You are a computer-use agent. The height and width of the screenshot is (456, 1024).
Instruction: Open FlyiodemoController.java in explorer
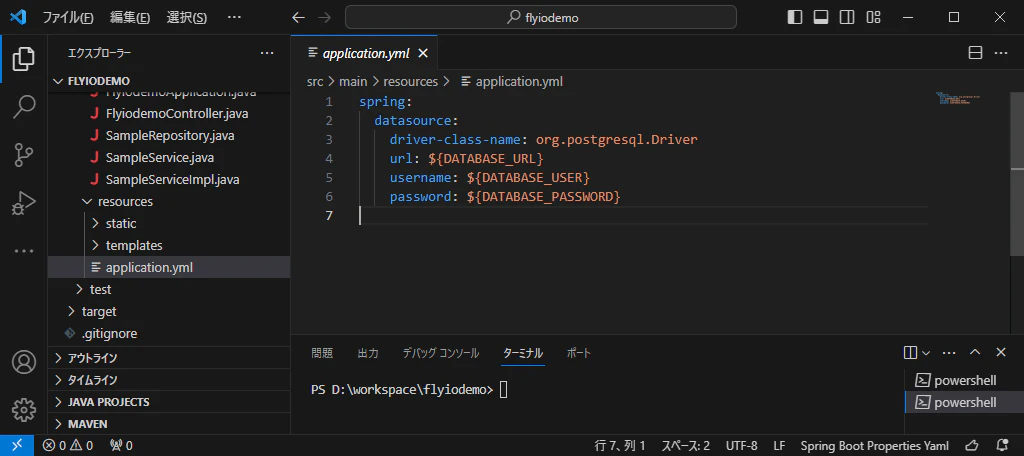pyautogui.click(x=170, y=114)
